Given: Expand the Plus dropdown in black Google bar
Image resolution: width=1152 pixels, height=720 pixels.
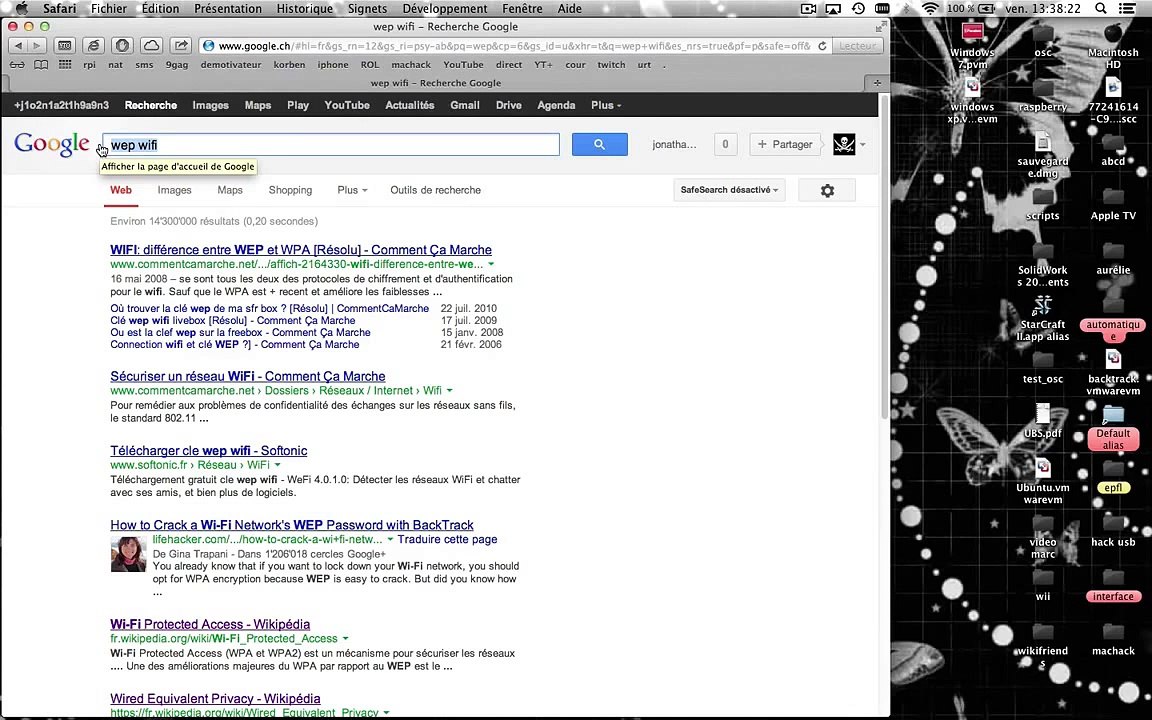Looking at the screenshot, I should pos(606,105).
